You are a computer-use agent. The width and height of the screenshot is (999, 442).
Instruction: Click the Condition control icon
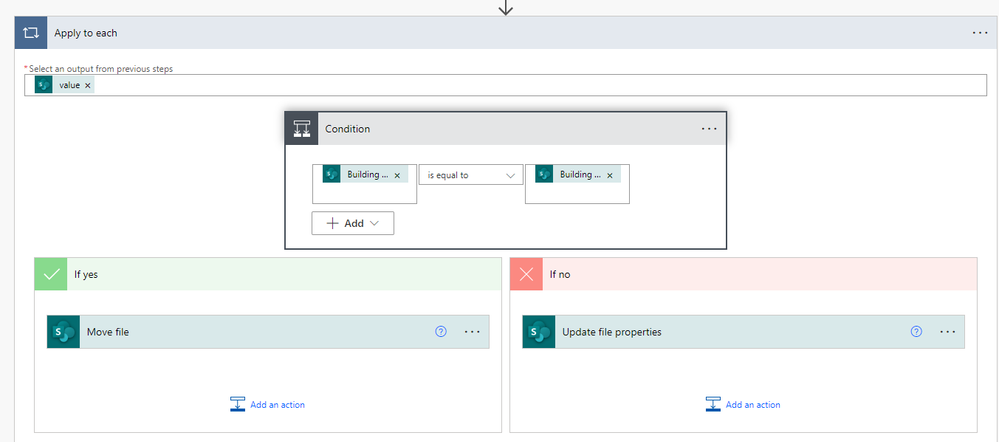(x=301, y=129)
